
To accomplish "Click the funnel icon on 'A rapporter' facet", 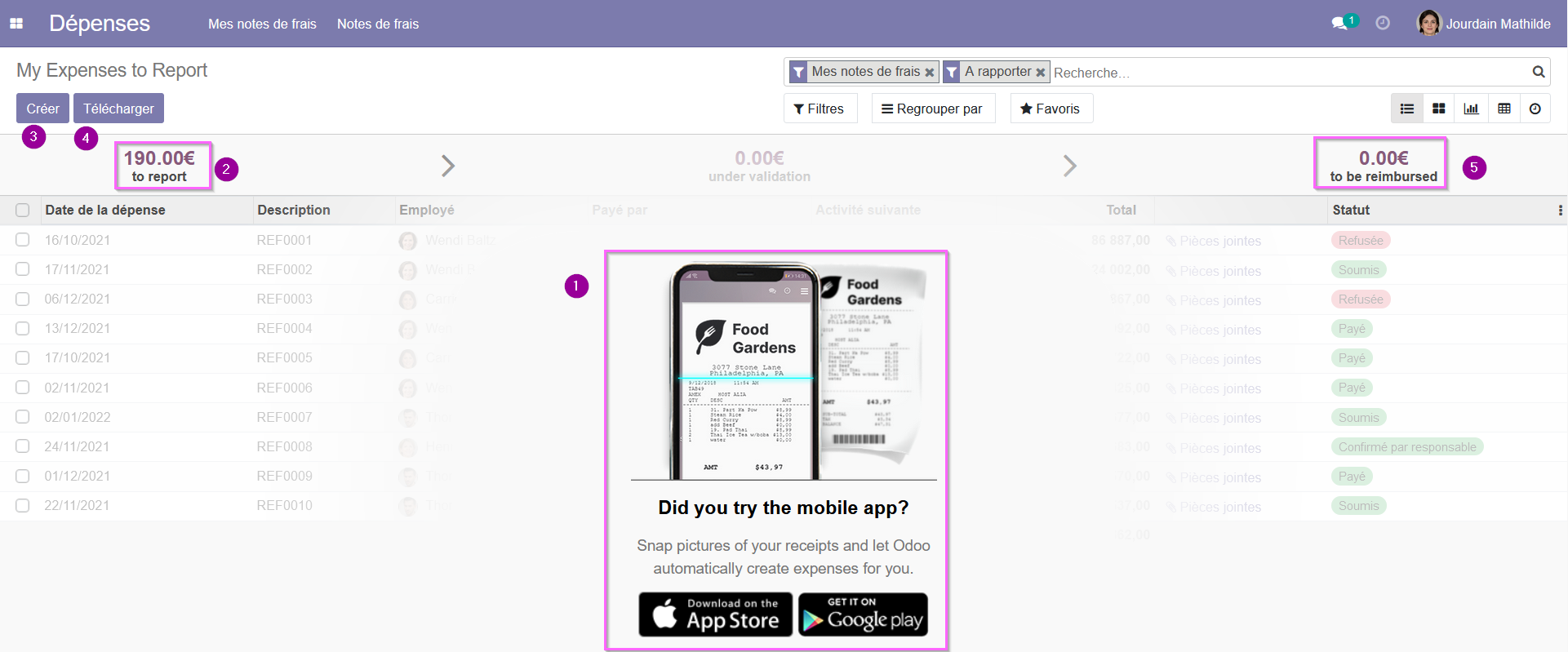I will click(x=951, y=72).
